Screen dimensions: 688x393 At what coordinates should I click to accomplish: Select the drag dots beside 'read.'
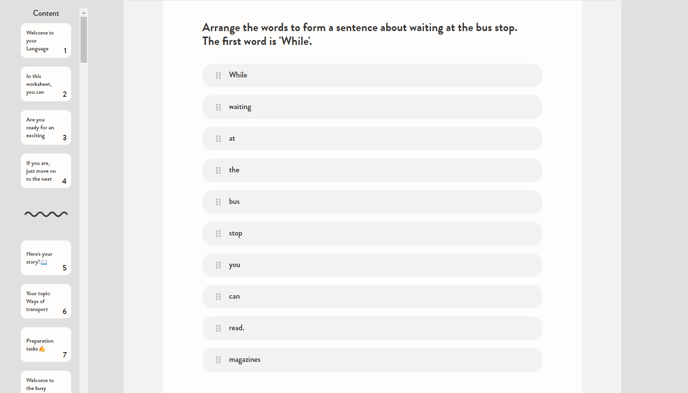(218, 328)
